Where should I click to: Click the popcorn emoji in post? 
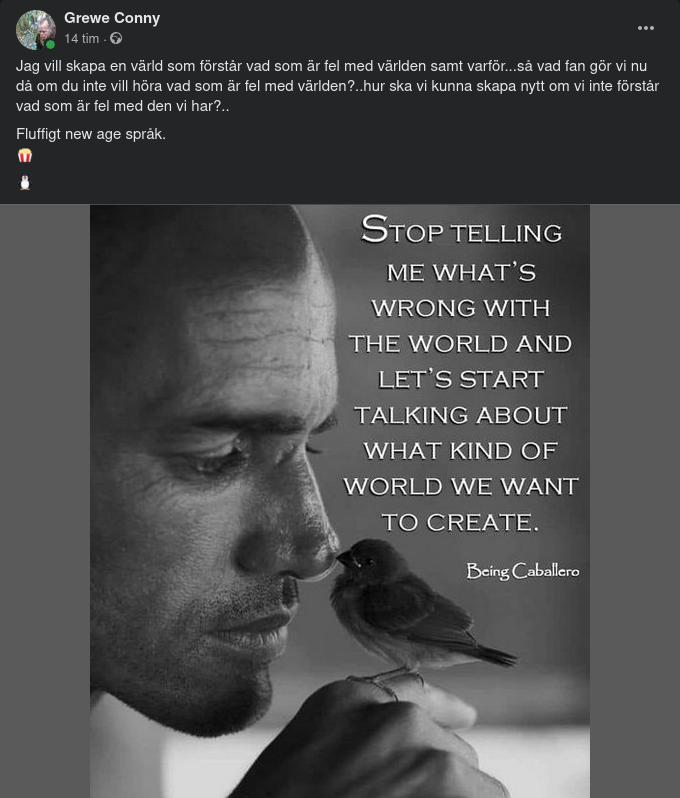coord(25,155)
